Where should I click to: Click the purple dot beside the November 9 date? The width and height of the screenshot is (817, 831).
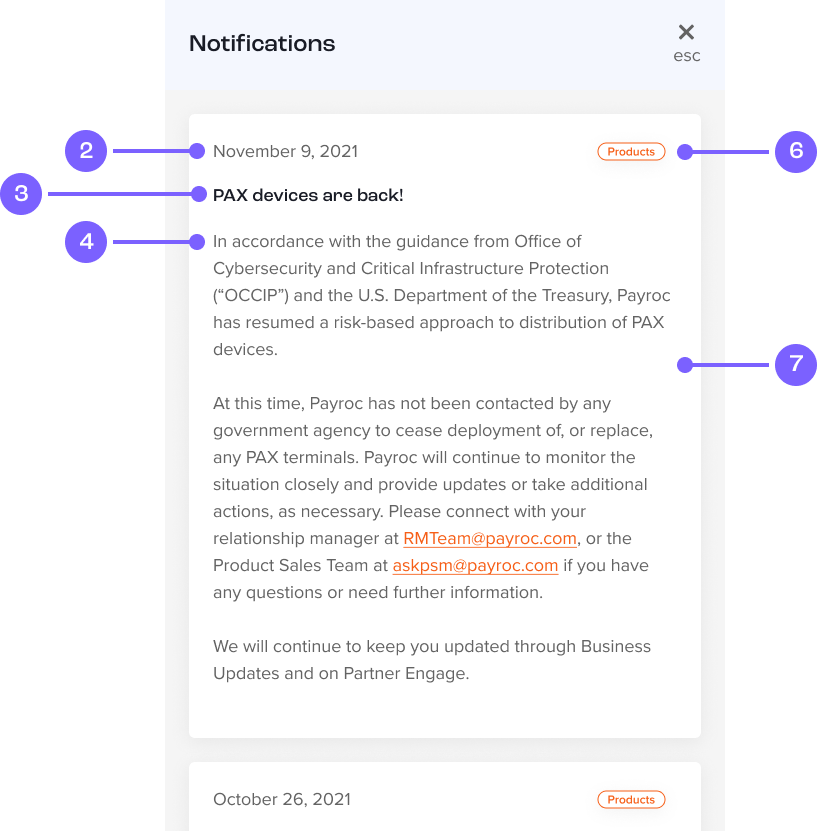[x=198, y=152]
